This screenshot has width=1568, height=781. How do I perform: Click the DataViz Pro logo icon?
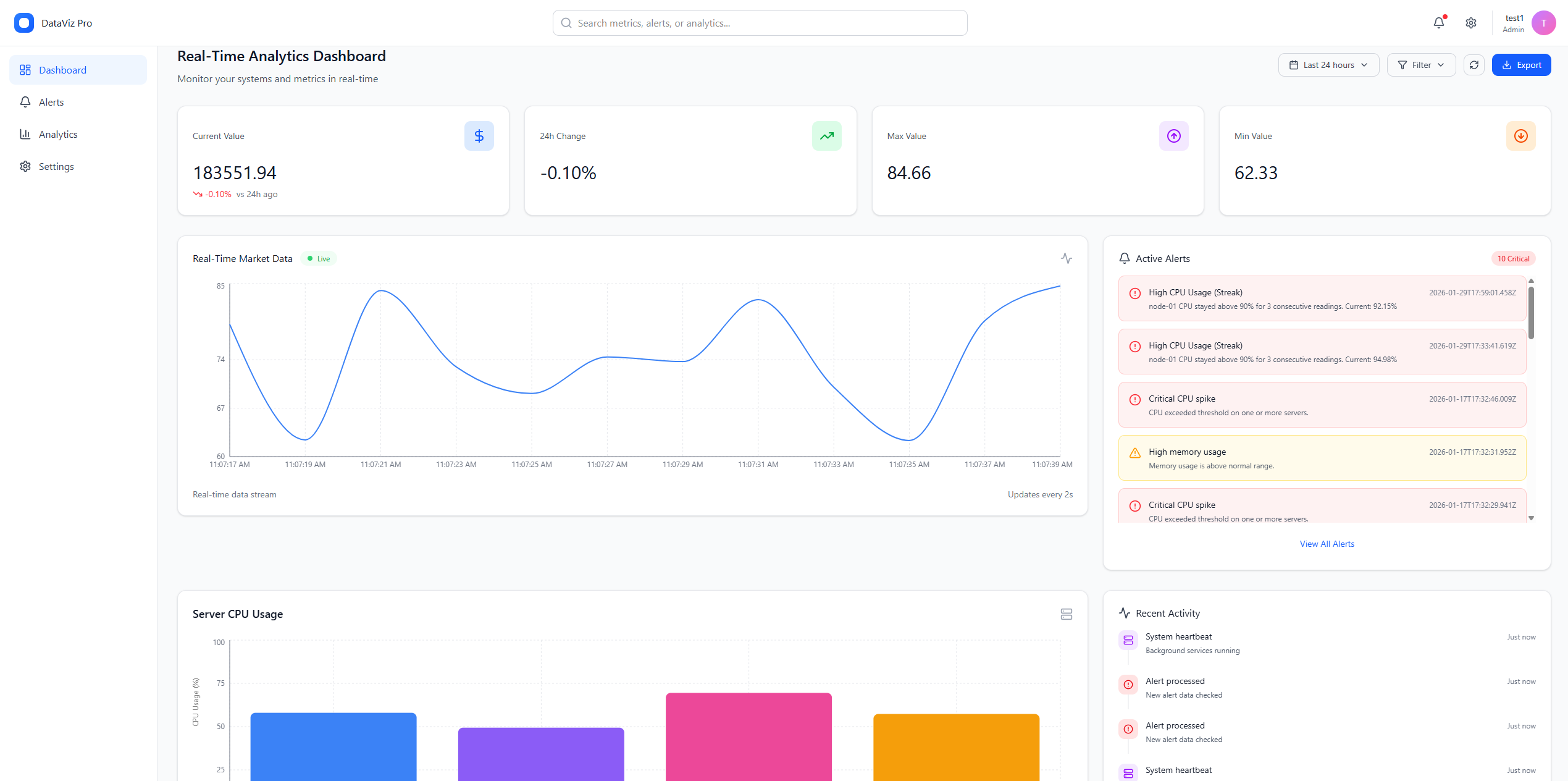[x=24, y=23]
